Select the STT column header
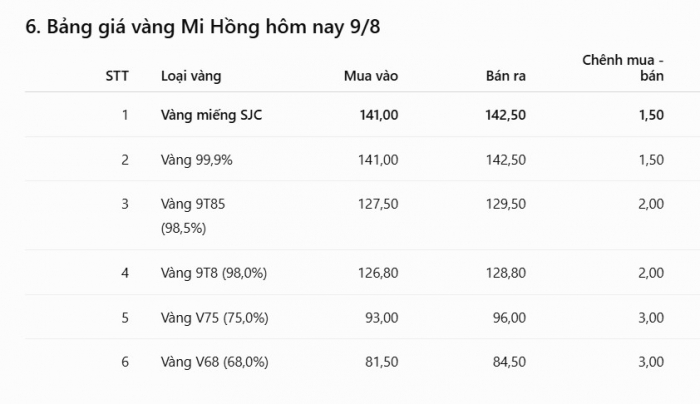 [x=117, y=76]
